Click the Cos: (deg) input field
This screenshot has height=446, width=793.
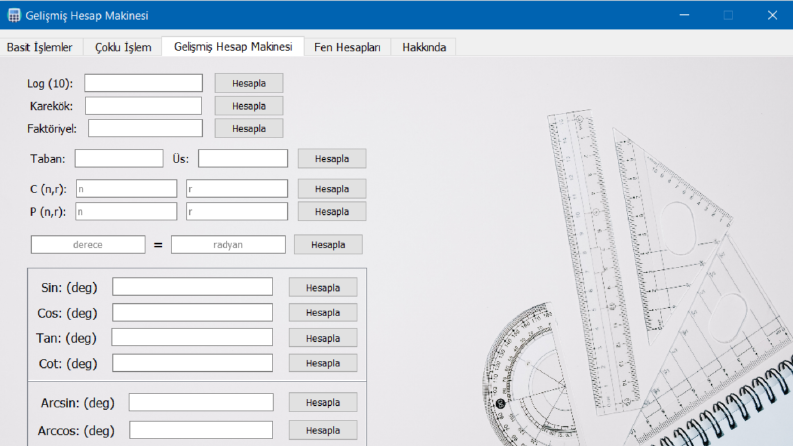click(x=192, y=313)
